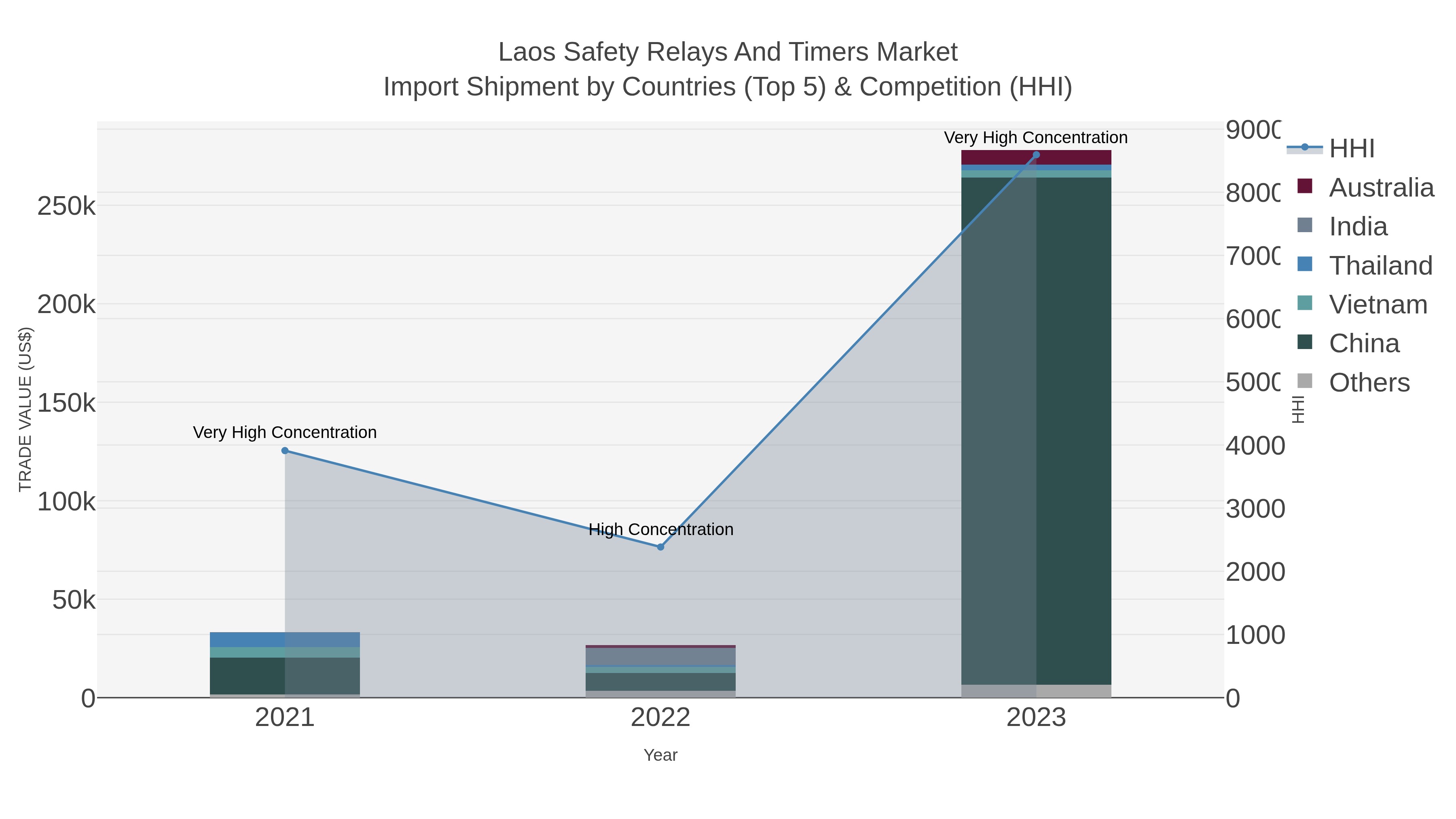Click the India gray-blue legend swatch
This screenshot has height=819, width=1456.
pyautogui.click(x=1304, y=225)
